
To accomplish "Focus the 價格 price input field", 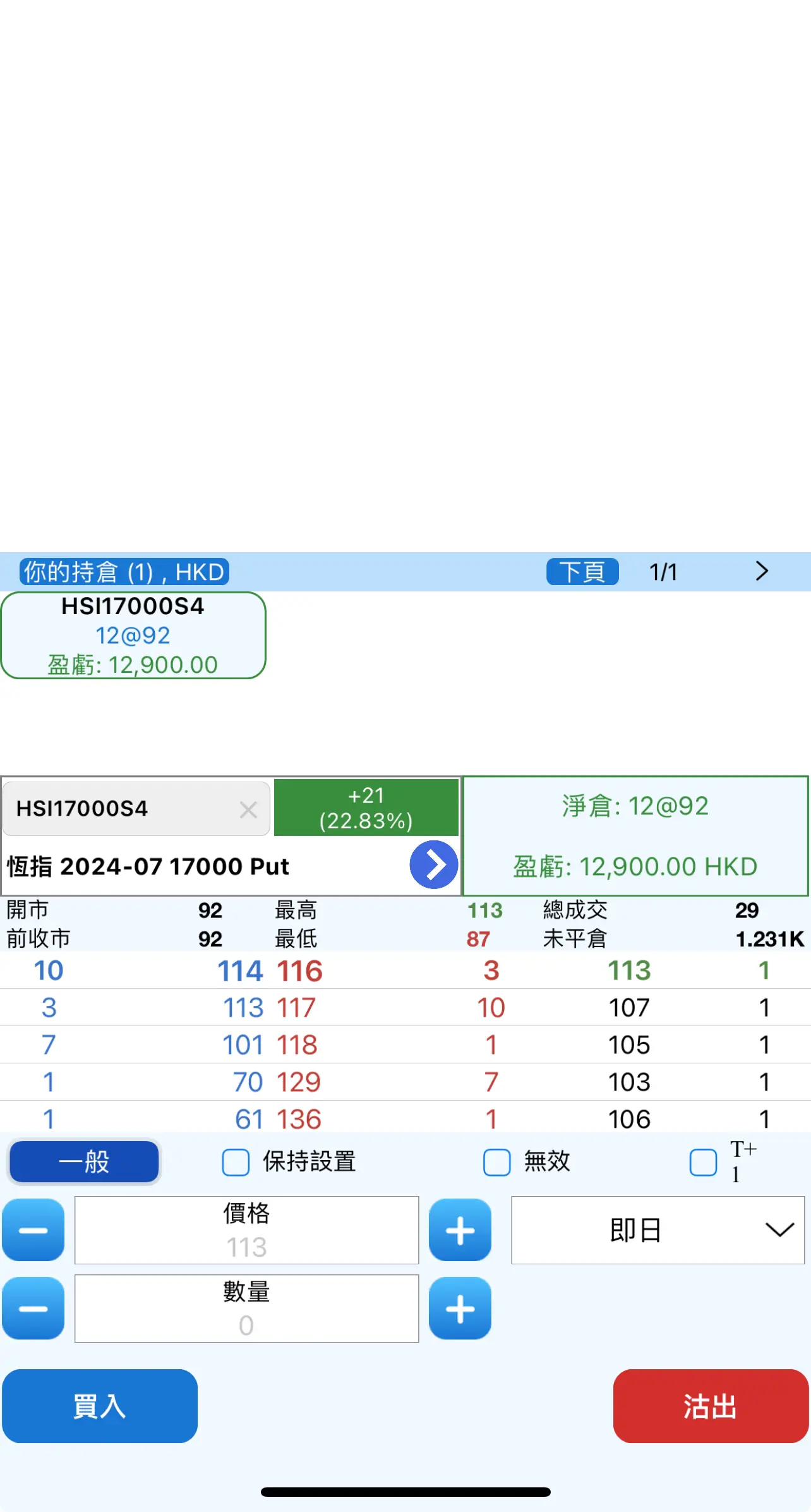I will (246, 1230).
